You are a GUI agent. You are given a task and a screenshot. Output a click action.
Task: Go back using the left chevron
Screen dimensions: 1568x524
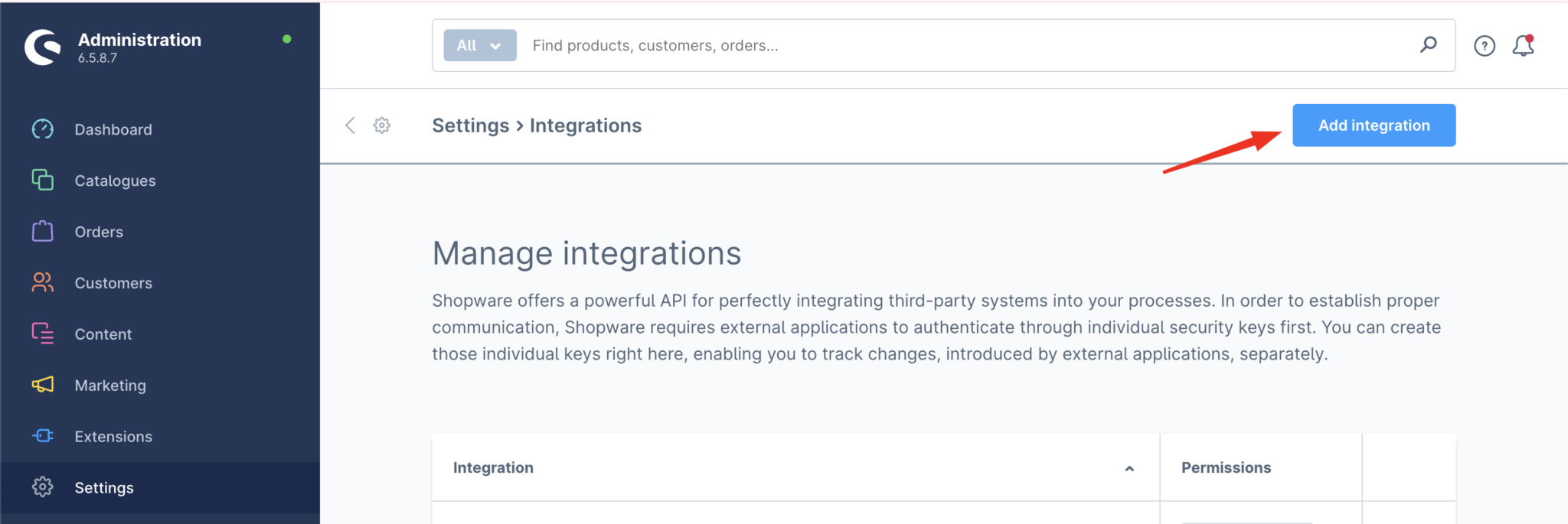pyautogui.click(x=350, y=125)
